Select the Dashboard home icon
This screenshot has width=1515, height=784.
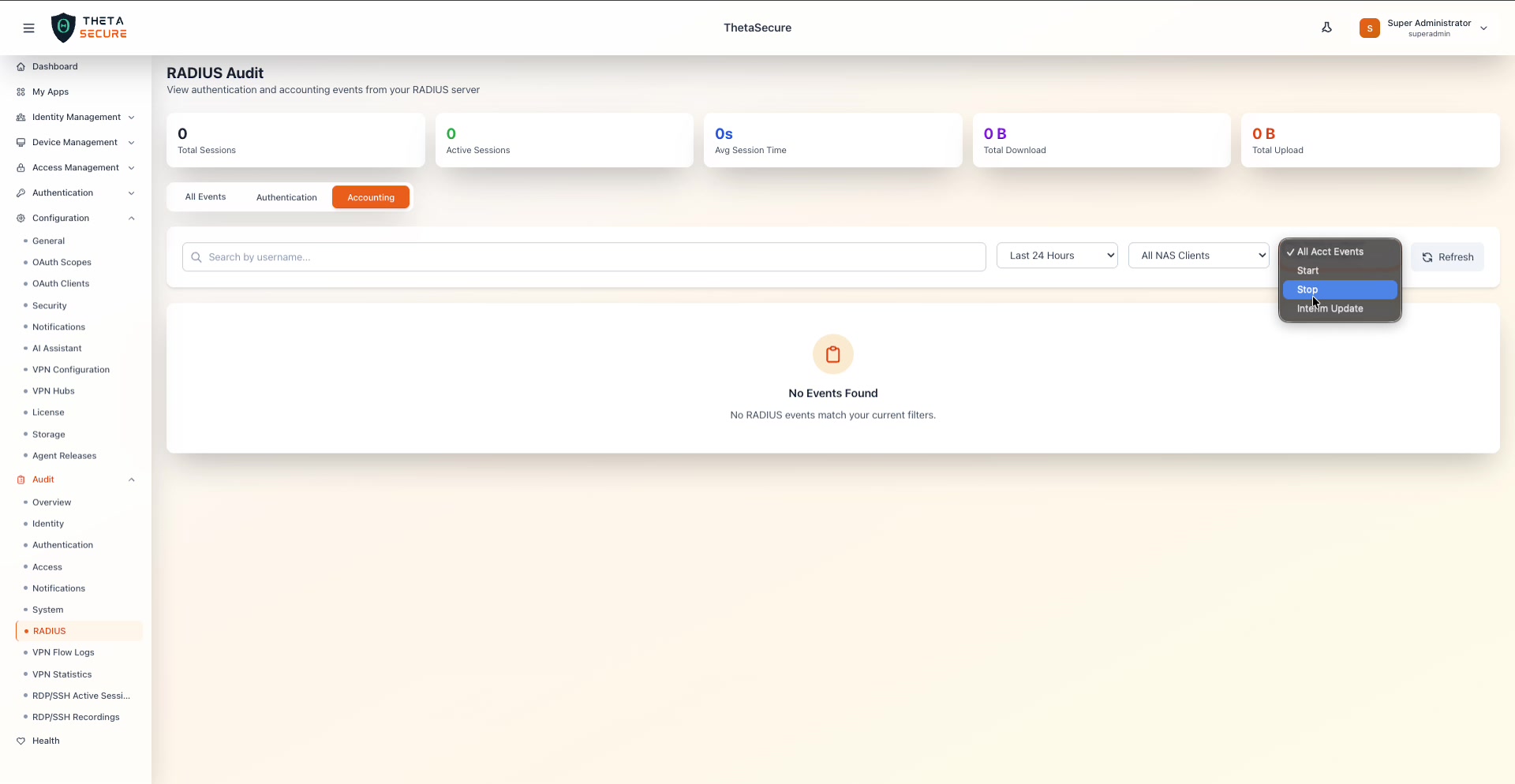(21, 66)
